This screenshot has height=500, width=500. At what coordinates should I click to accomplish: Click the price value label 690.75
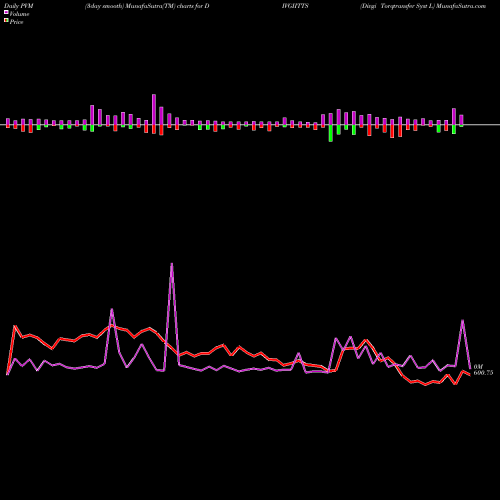pos(483,373)
